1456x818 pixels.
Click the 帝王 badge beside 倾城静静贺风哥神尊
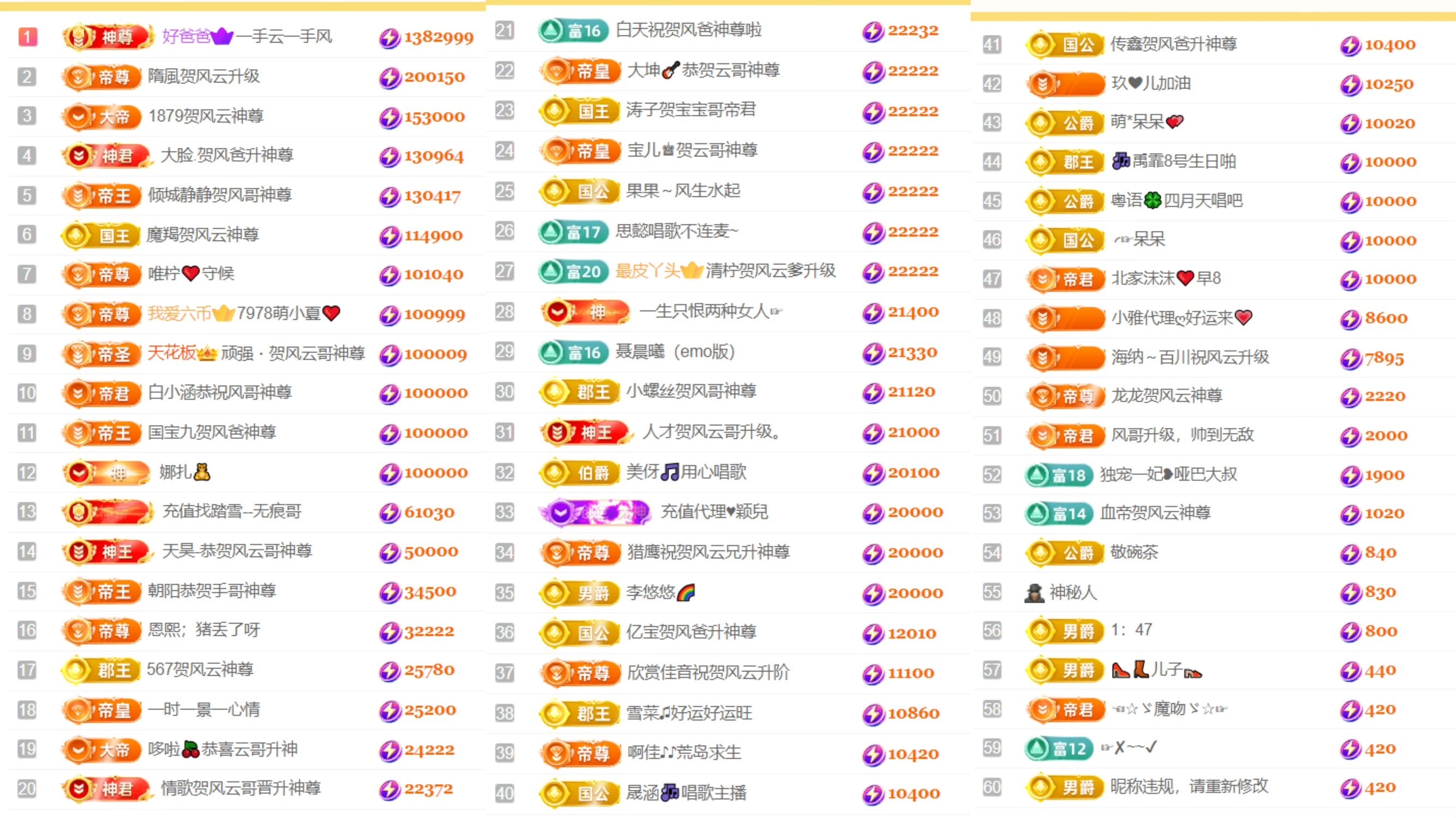coord(102,196)
